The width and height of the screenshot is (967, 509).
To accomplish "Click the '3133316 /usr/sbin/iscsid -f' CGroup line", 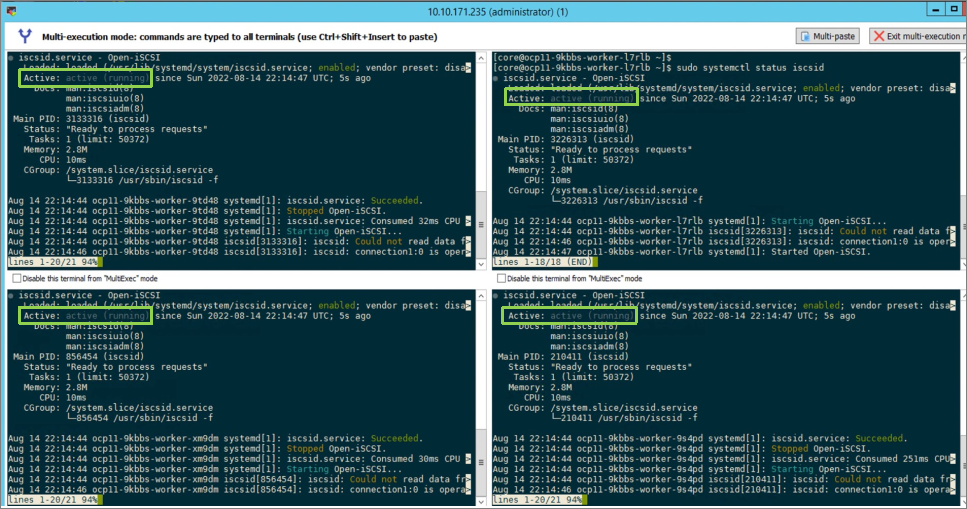I will (142, 180).
